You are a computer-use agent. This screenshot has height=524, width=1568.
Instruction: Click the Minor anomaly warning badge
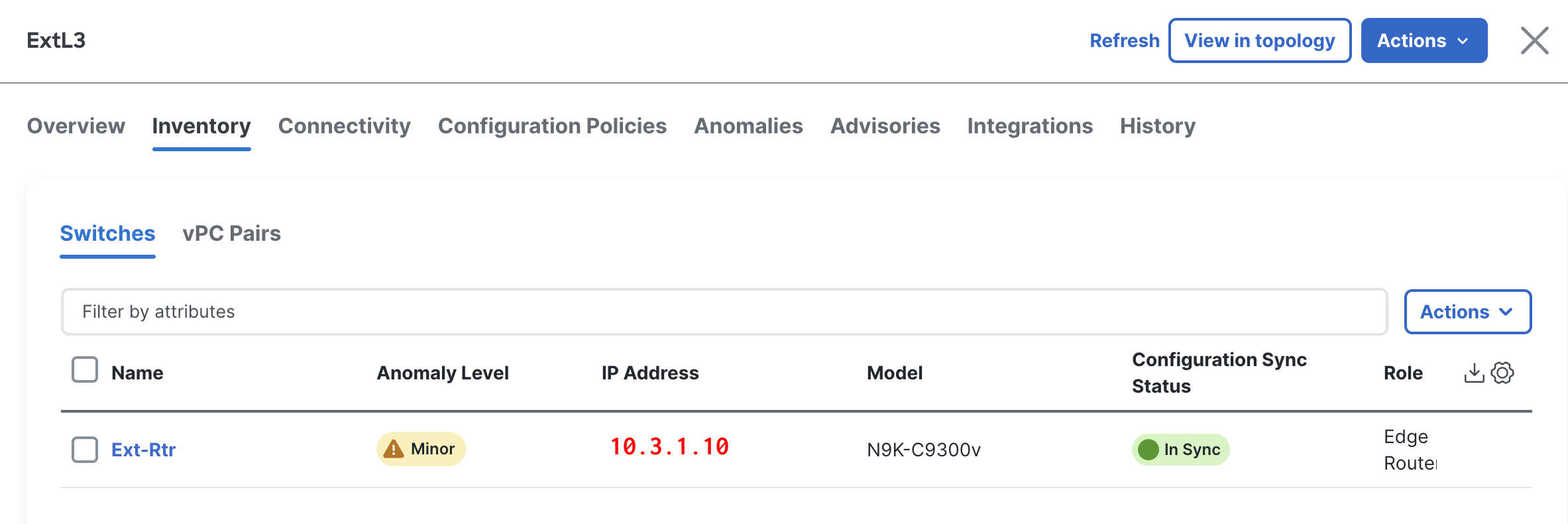(421, 449)
